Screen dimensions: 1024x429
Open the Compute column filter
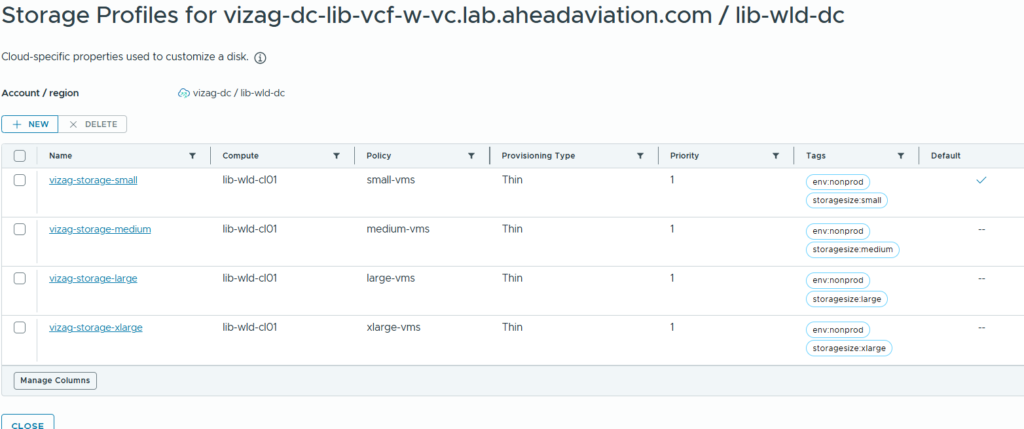click(x=336, y=156)
